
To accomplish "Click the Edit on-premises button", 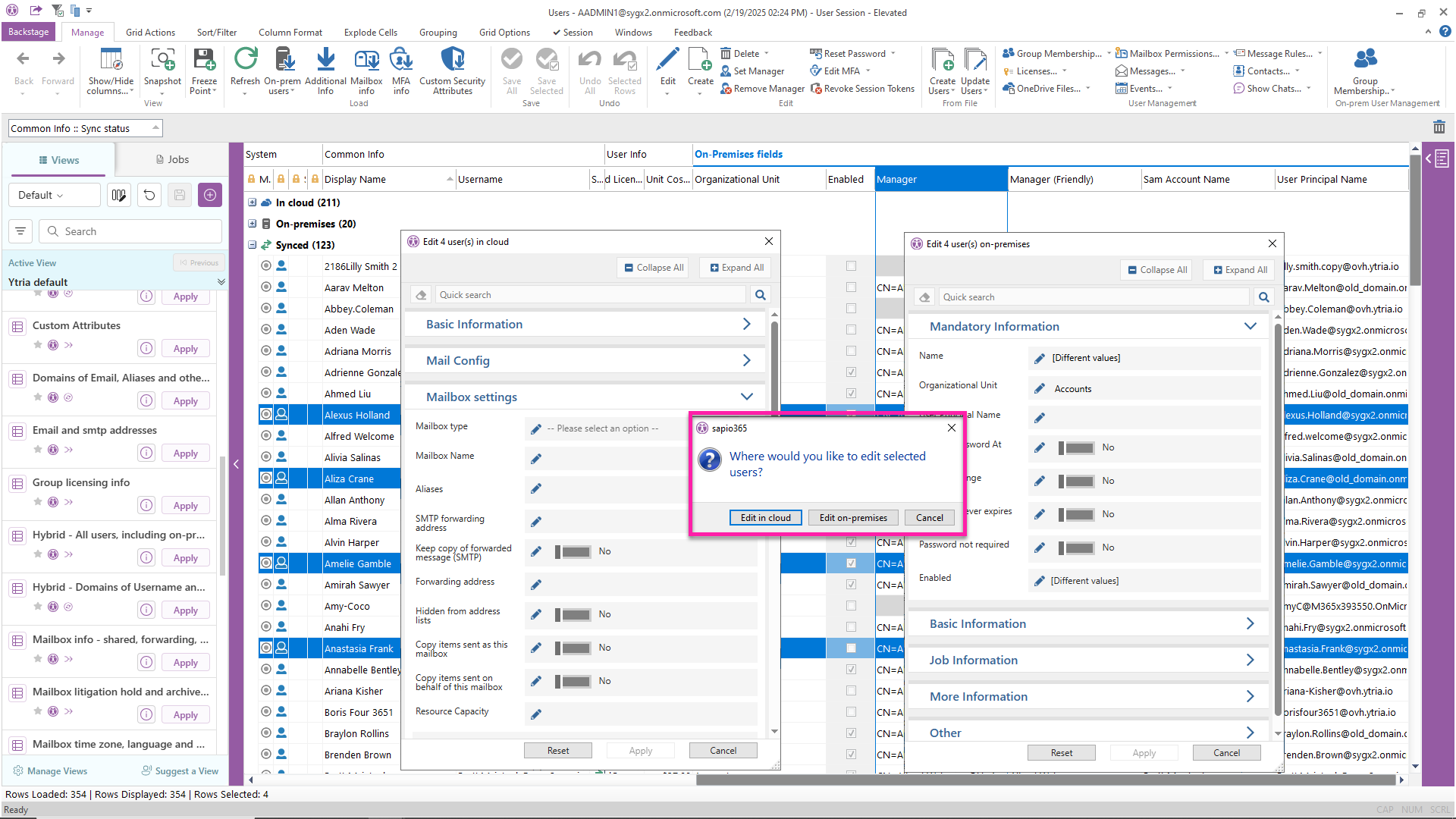I will (x=853, y=518).
